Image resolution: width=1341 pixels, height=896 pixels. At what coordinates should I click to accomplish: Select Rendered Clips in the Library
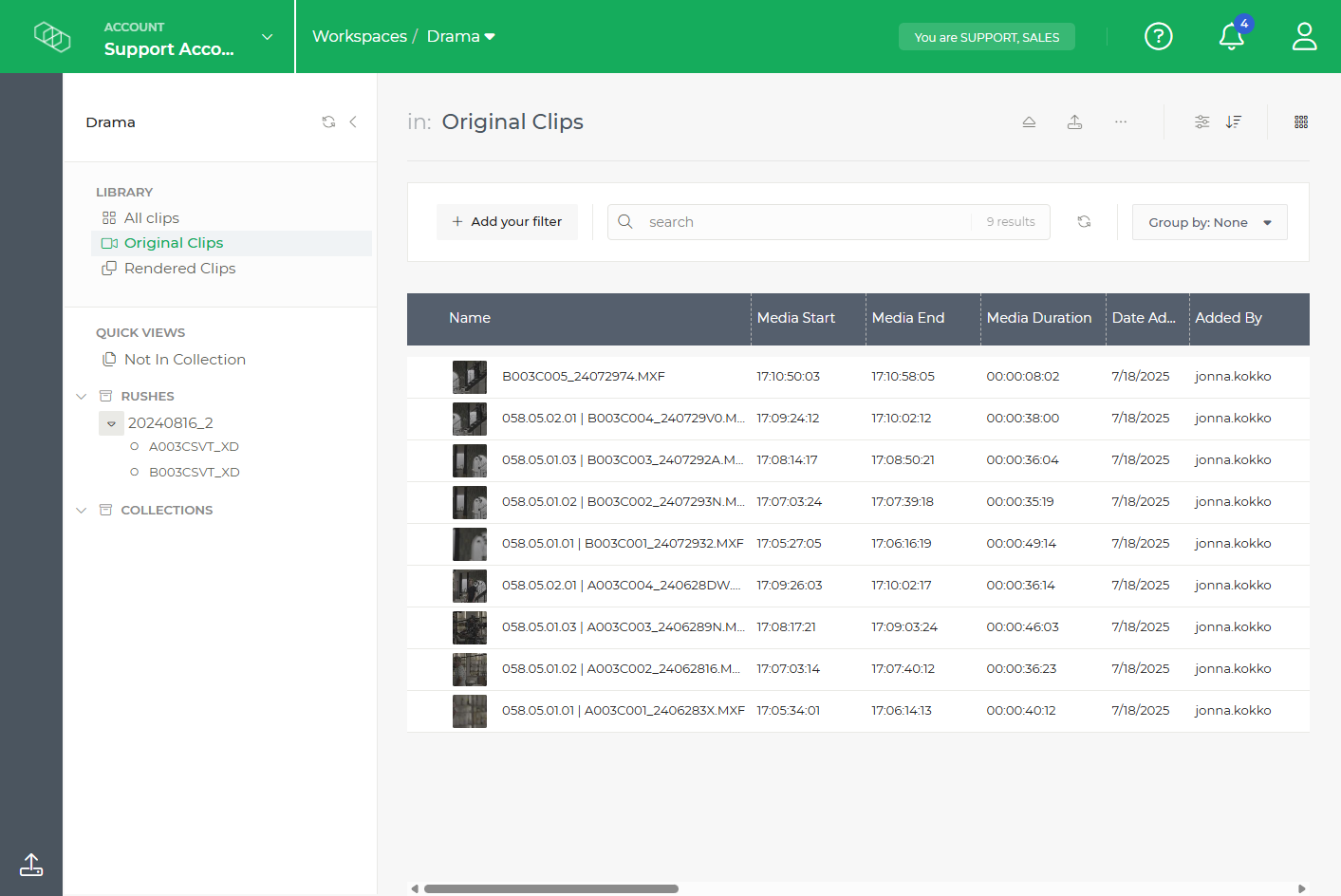[x=178, y=268]
